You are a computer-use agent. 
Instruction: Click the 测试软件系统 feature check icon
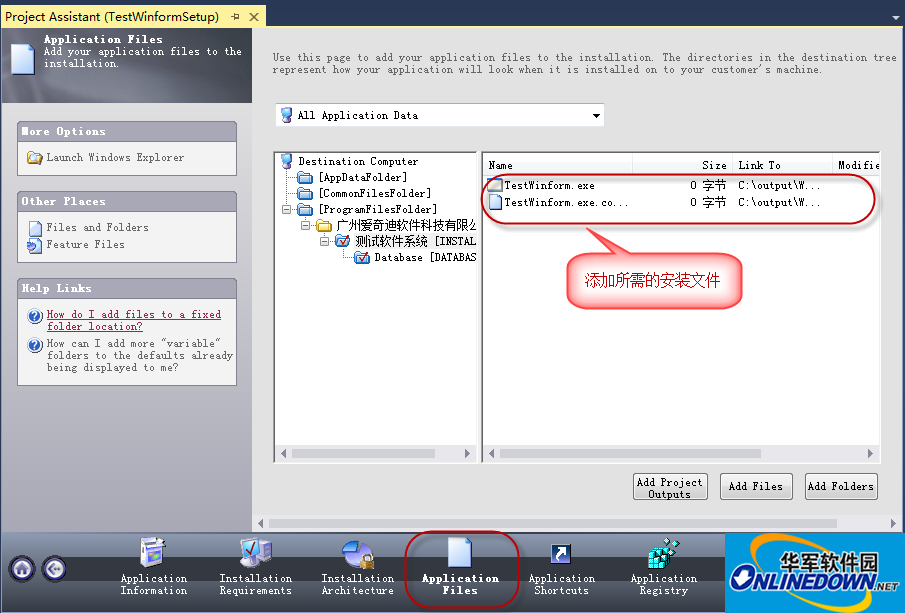pyautogui.click(x=342, y=241)
